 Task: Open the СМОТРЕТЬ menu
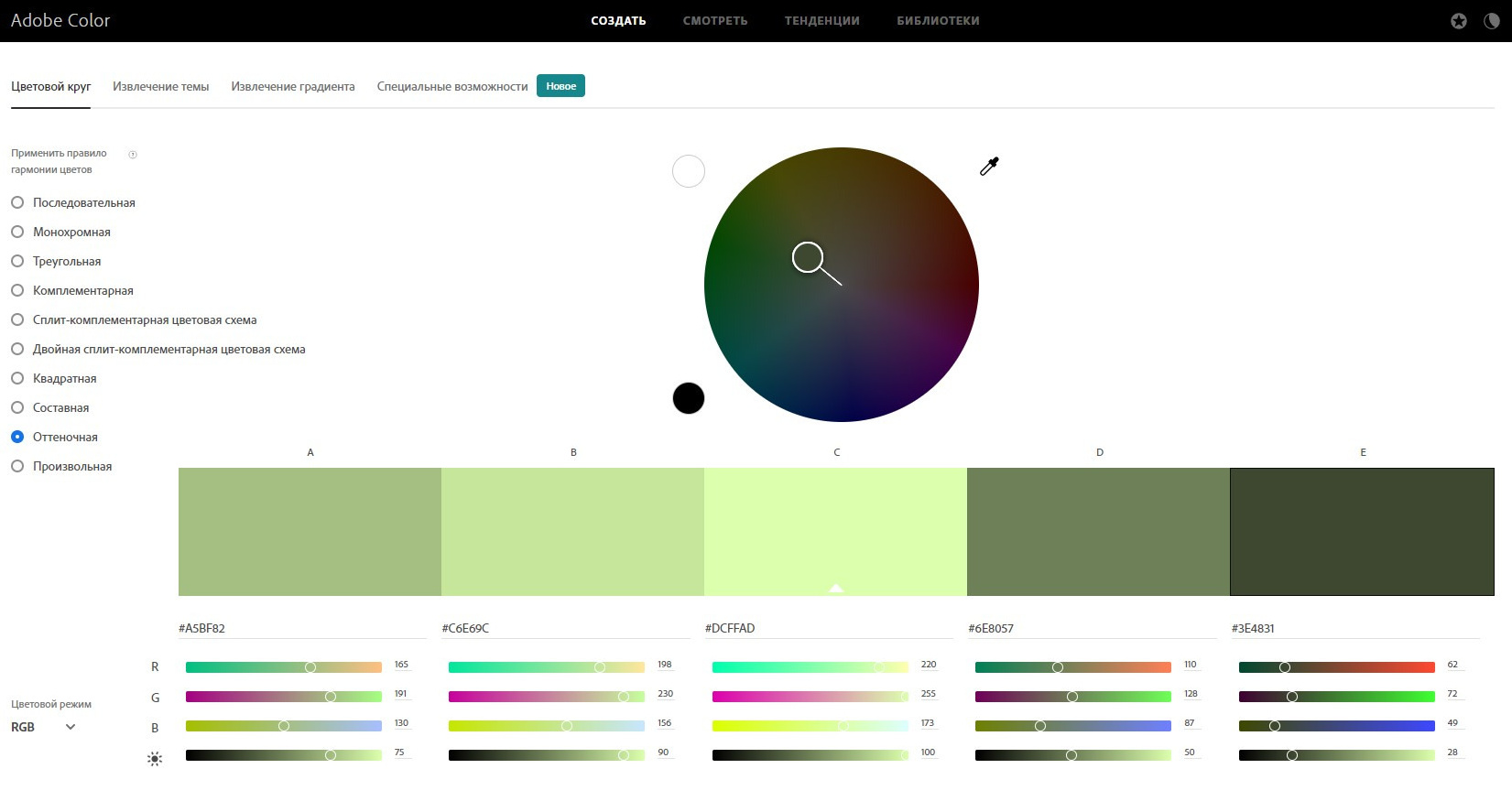715,20
